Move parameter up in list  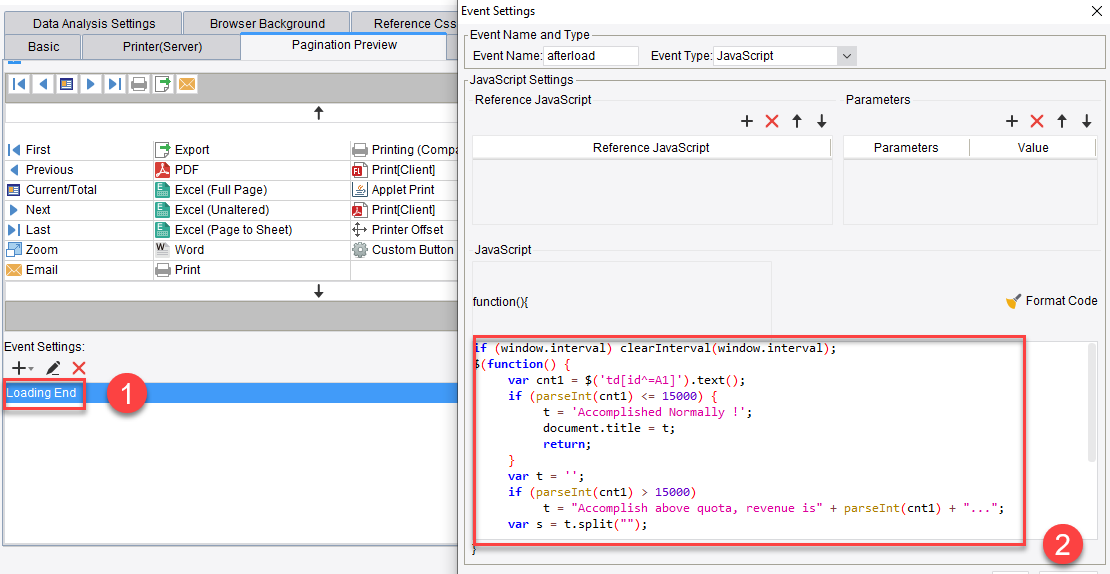click(1061, 122)
